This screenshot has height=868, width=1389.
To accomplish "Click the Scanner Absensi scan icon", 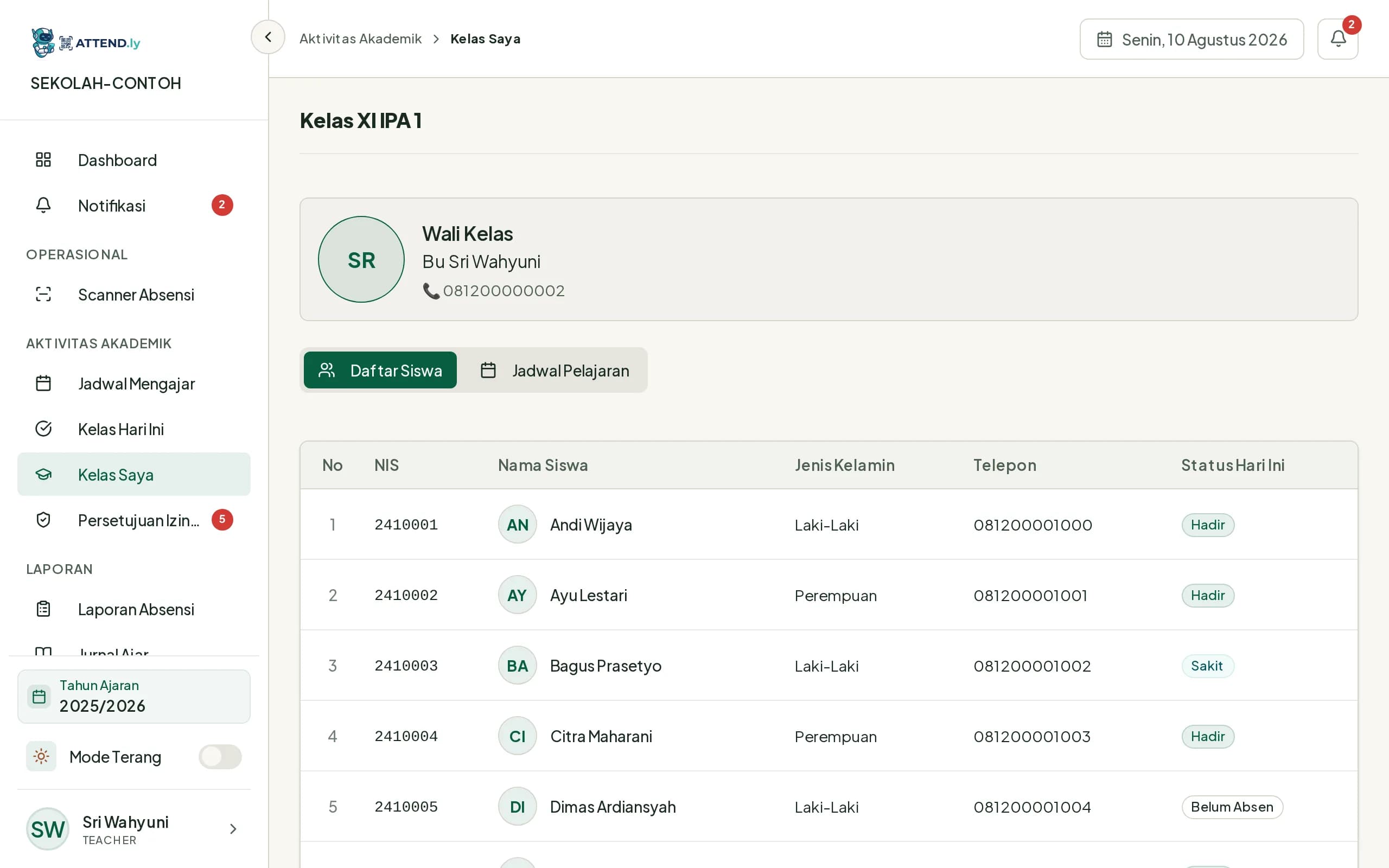I will tap(43, 294).
